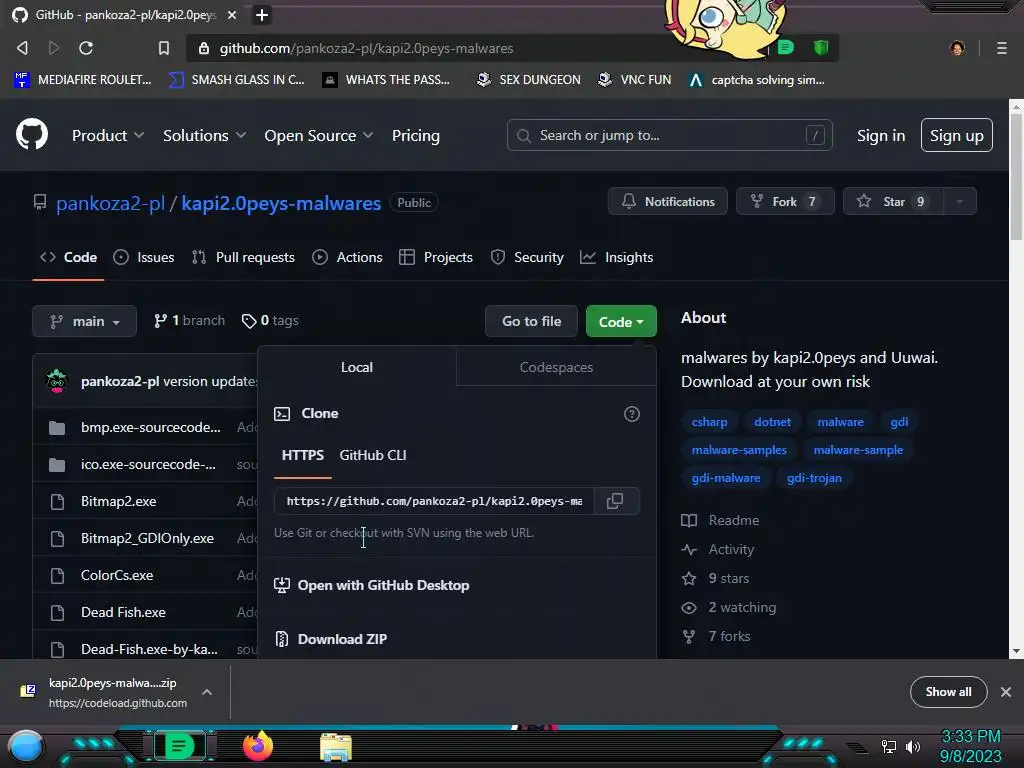This screenshot has width=1024, height=768.
Task: Click the browser profile avatar icon
Action: click(957, 48)
